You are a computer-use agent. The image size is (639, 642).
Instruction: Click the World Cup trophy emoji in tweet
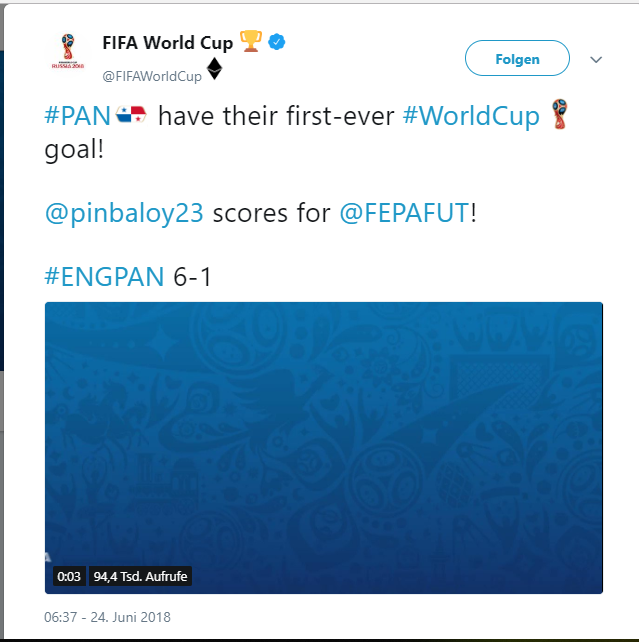tap(560, 114)
